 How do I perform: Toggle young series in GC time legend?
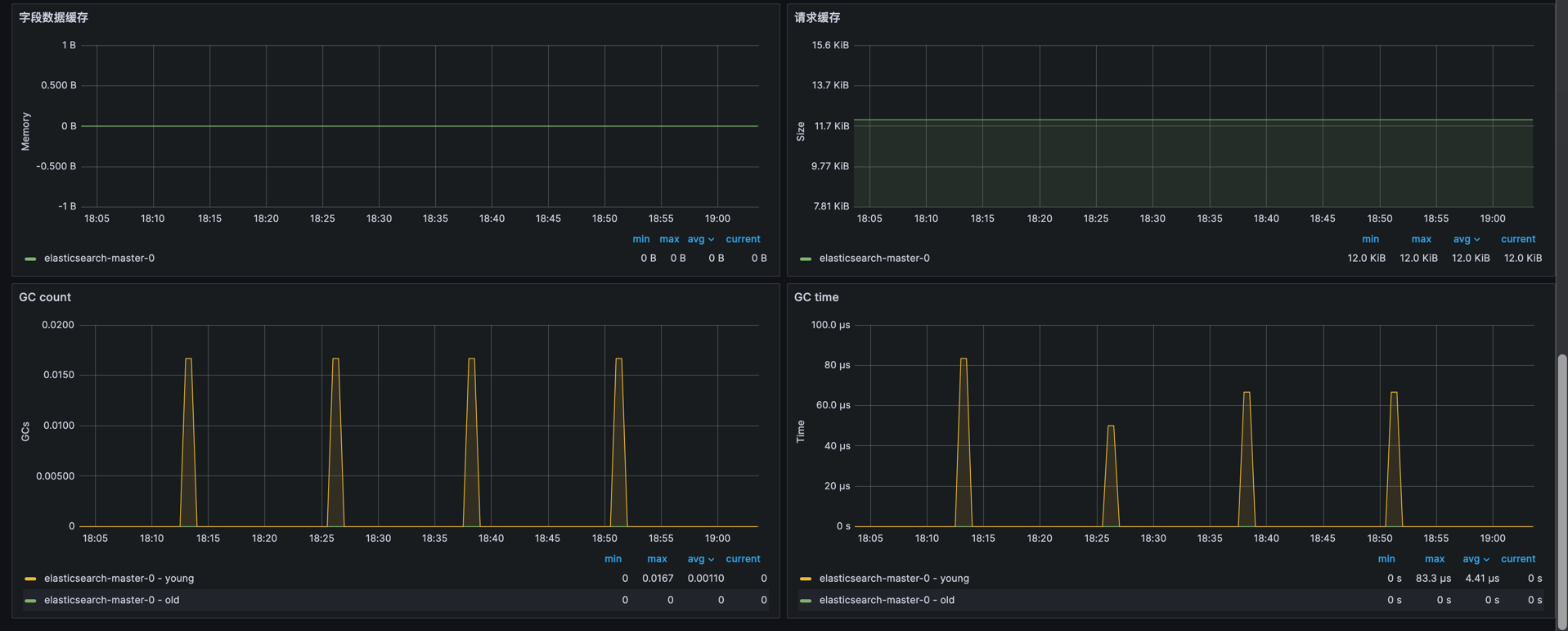pos(894,578)
